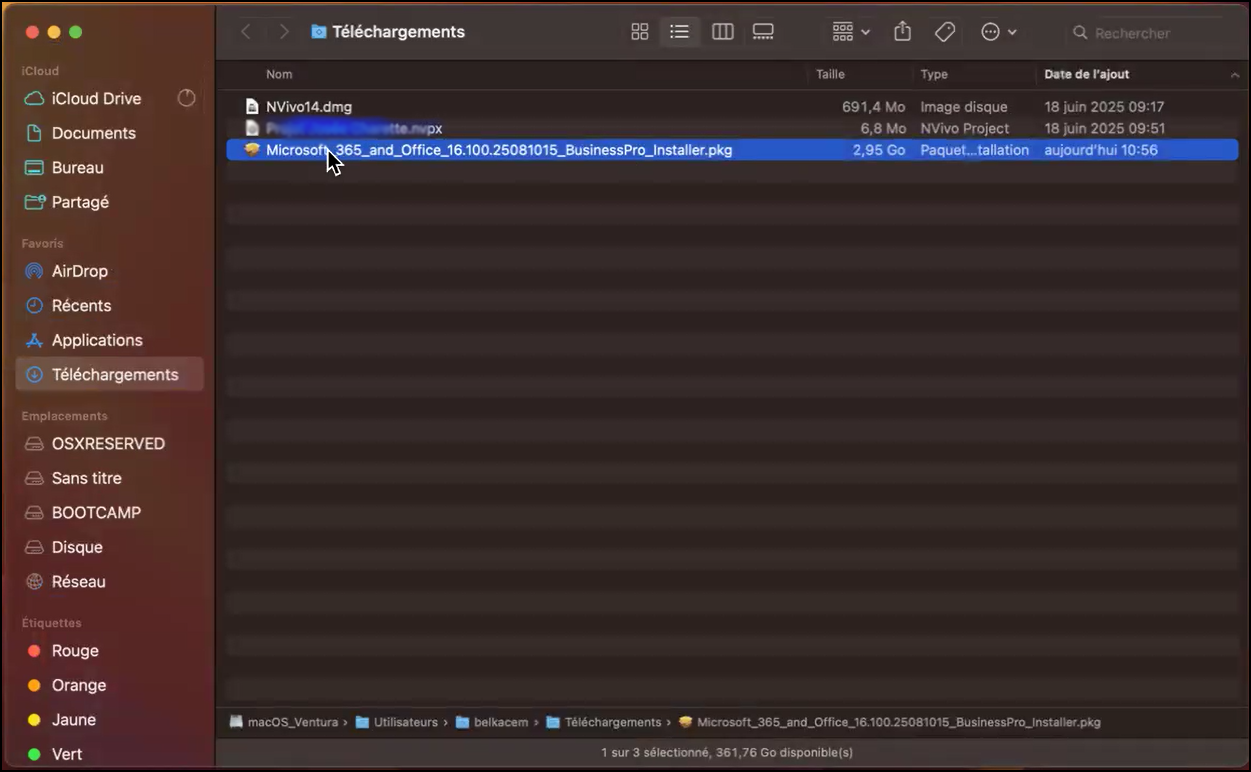Viewport: 1251px width, 772px height.
Task: Click the tag (Étiquettes) toolbar icon
Action: click(945, 32)
